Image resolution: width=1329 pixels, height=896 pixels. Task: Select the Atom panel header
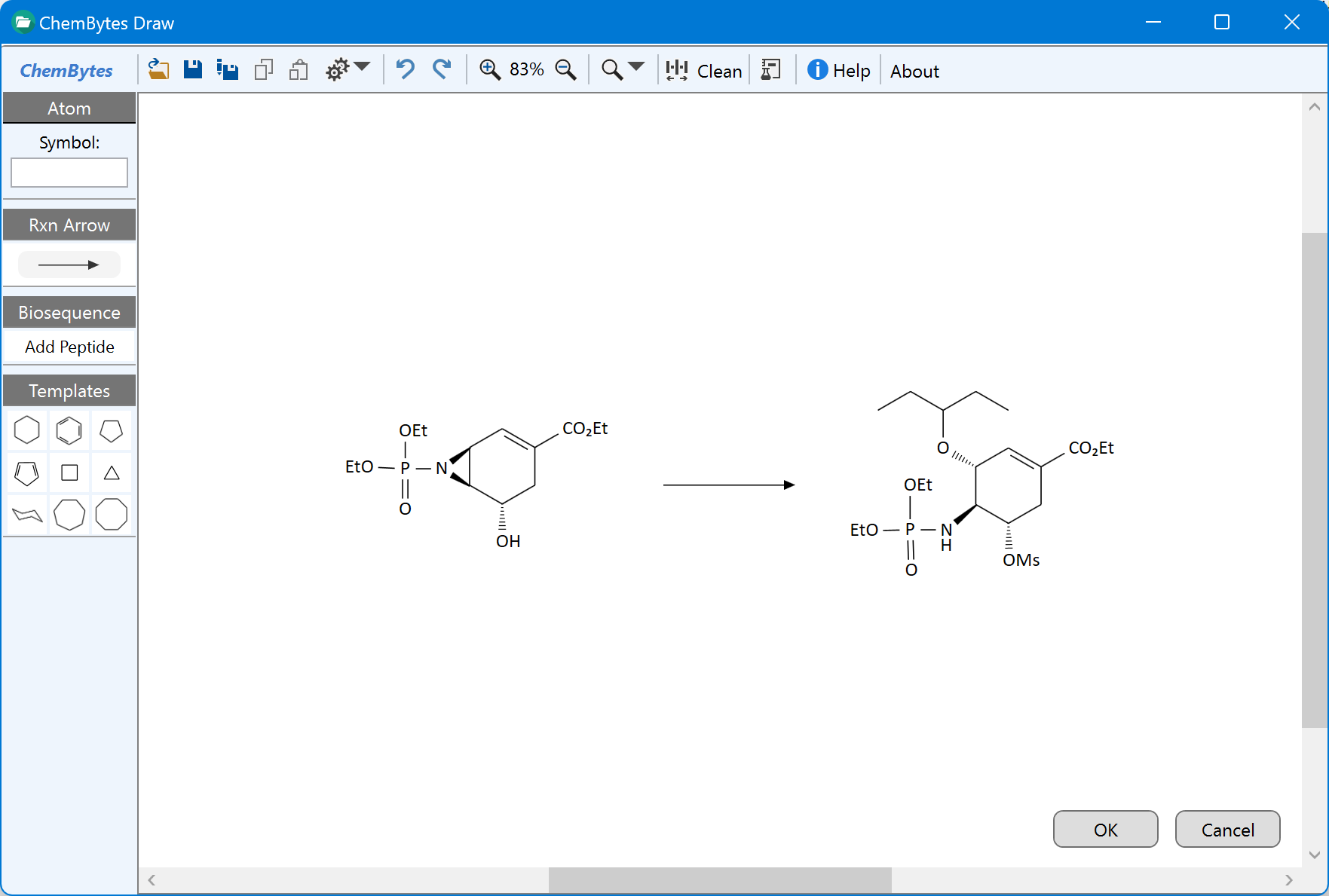click(69, 109)
